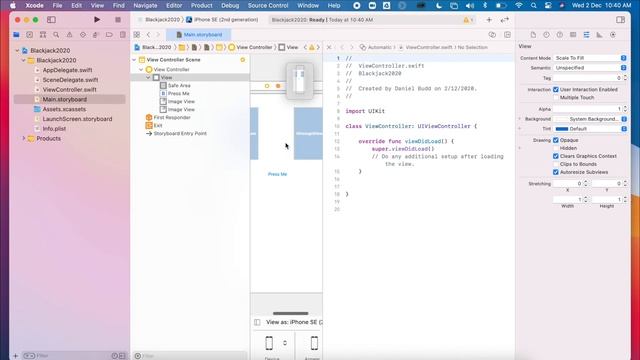
Task: Open Control Center in menu bar
Action: 548,5
